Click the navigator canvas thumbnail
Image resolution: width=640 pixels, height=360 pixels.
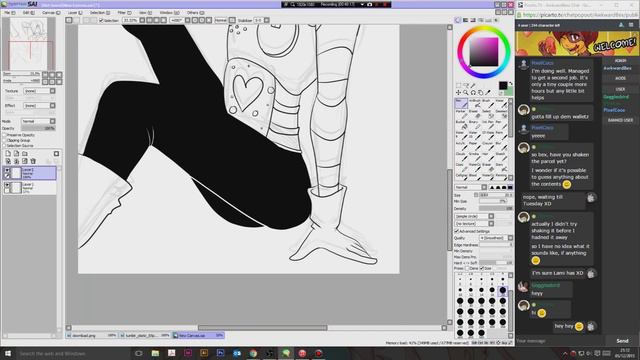point(31,44)
